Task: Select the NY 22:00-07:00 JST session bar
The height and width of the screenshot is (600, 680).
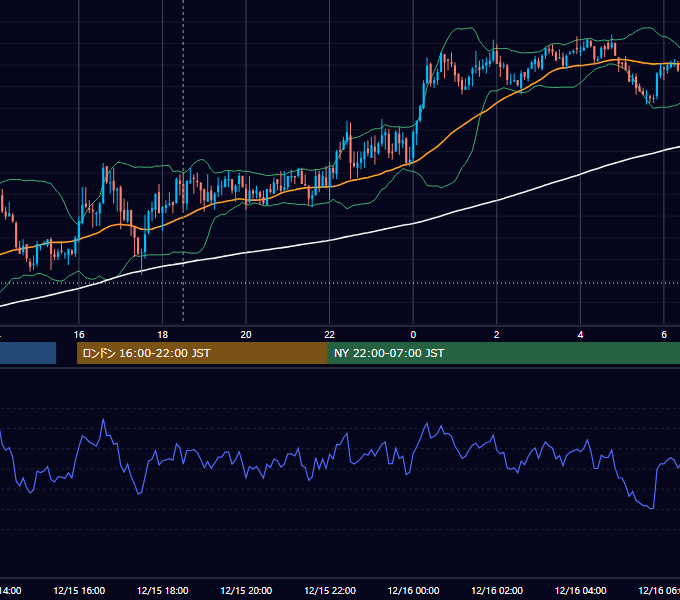Action: pos(503,353)
